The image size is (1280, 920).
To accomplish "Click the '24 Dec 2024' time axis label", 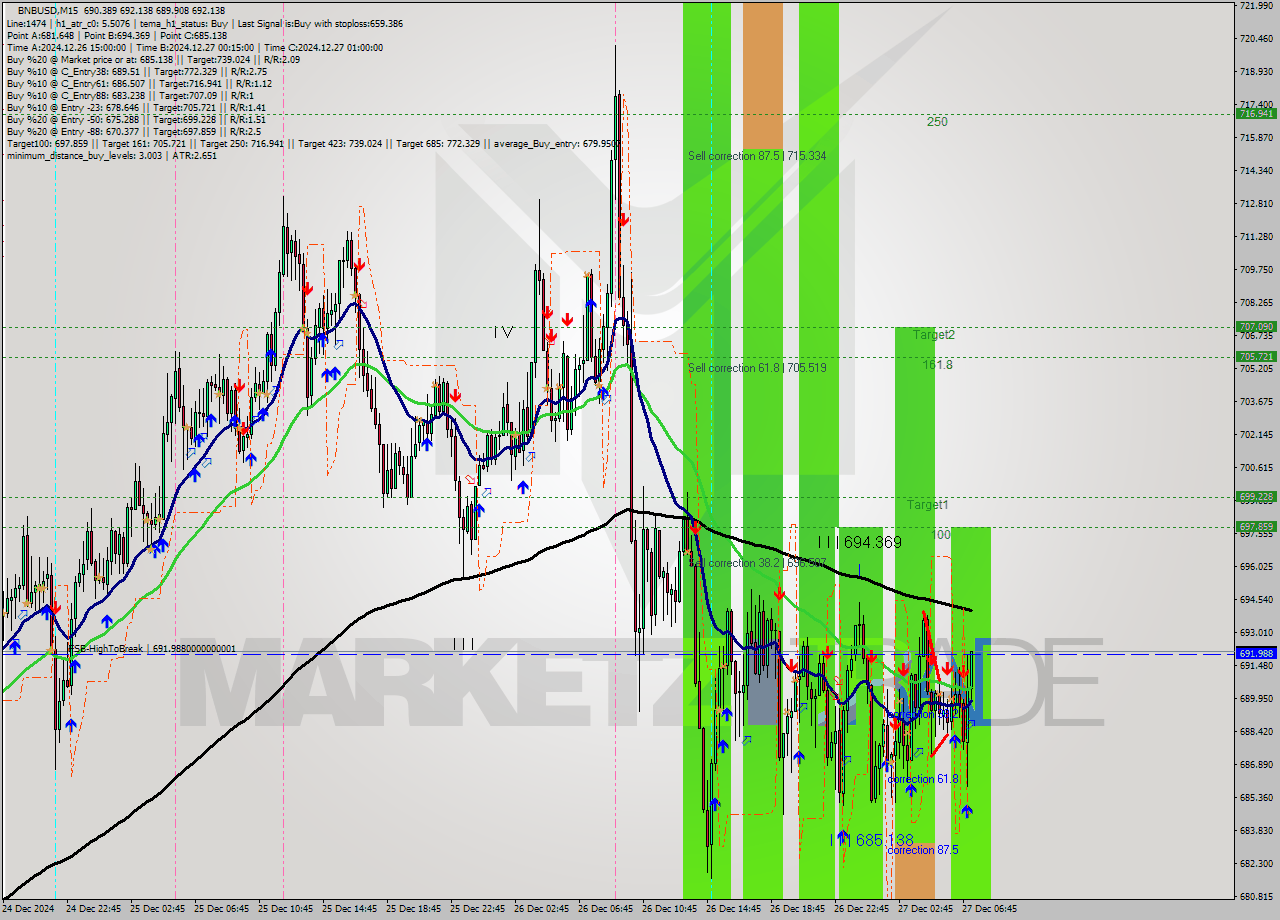I will click(x=28, y=909).
